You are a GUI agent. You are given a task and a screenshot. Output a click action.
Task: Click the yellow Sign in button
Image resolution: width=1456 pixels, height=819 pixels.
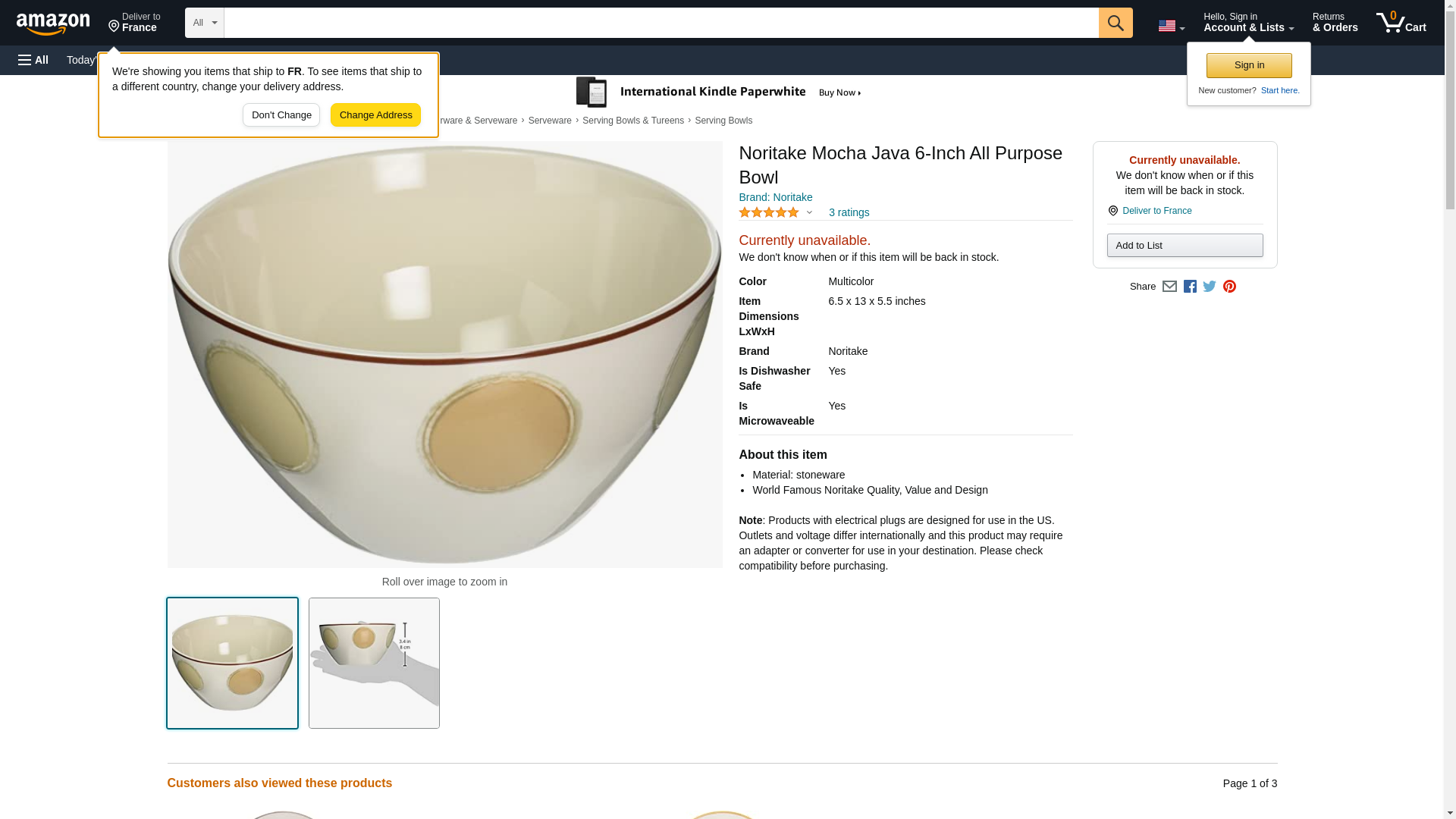click(x=1249, y=65)
